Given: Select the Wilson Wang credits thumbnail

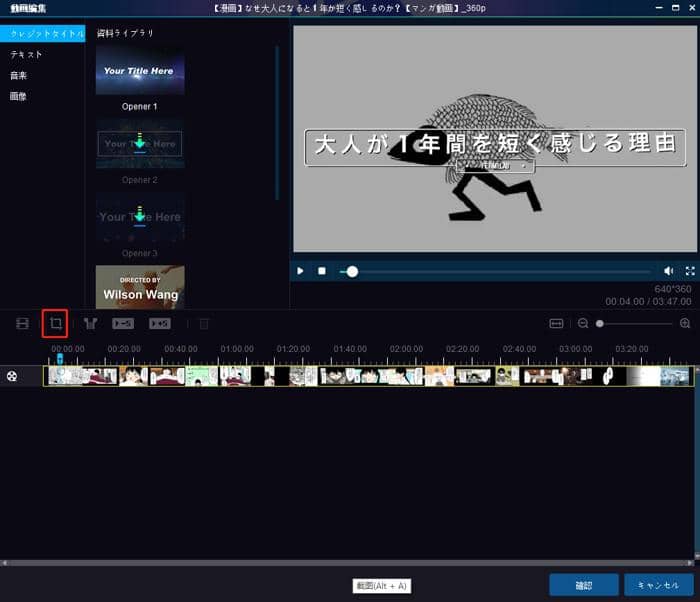Looking at the screenshot, I should [x=140, y=287].
